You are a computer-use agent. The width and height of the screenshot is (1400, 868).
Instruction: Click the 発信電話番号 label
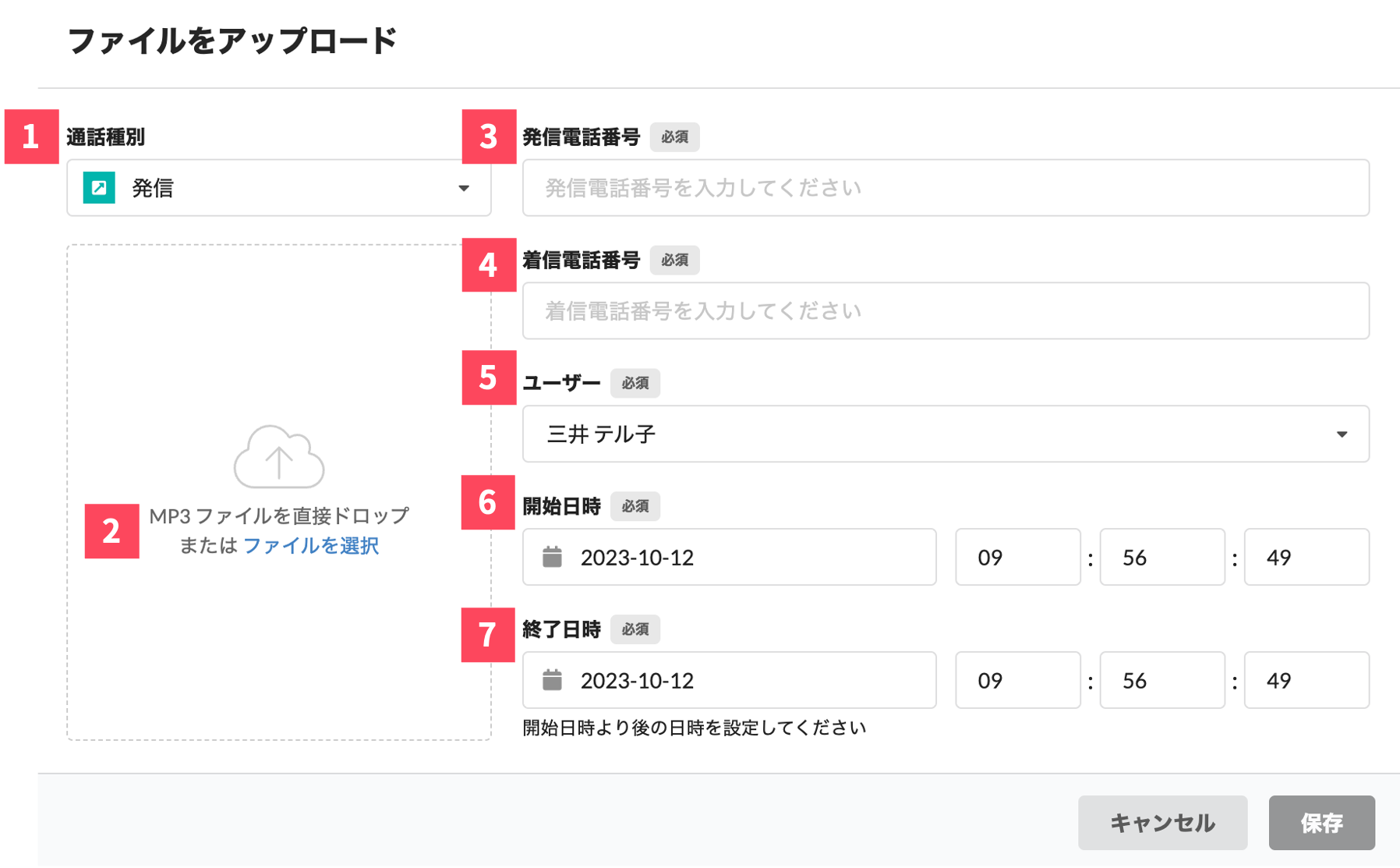[x=582, y=137]
